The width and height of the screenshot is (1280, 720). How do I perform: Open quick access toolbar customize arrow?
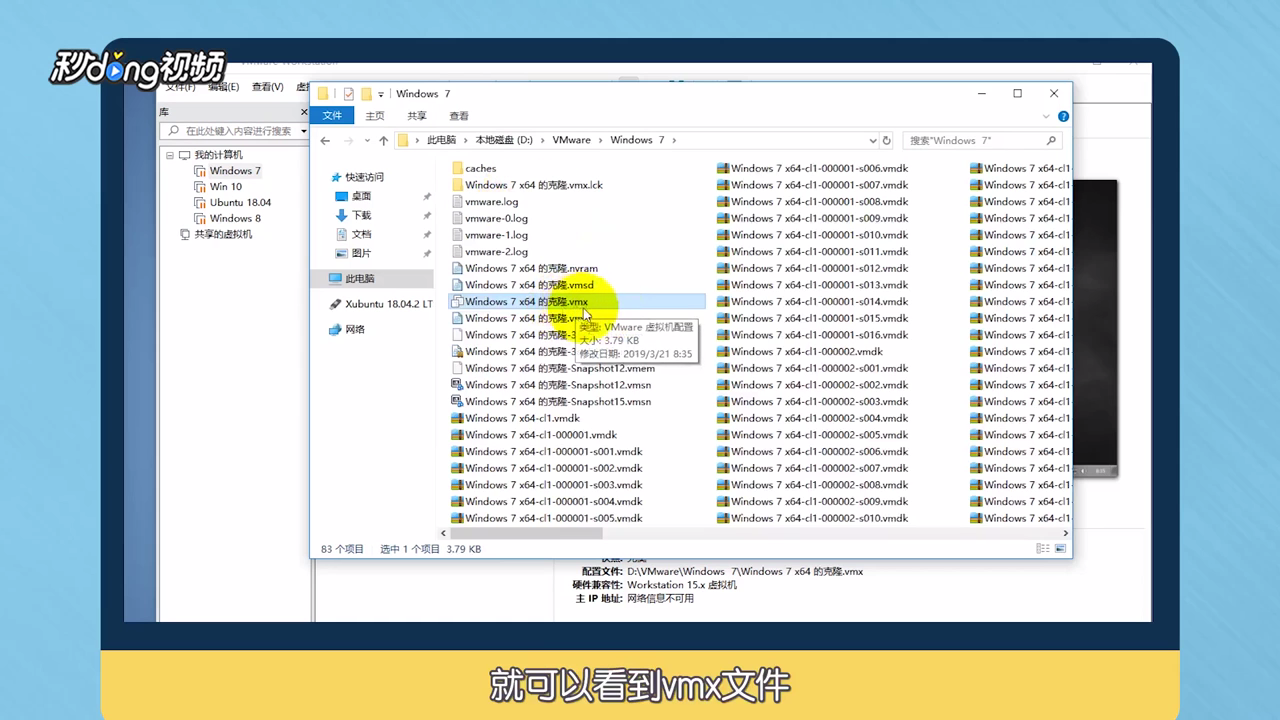pos(382,94)
